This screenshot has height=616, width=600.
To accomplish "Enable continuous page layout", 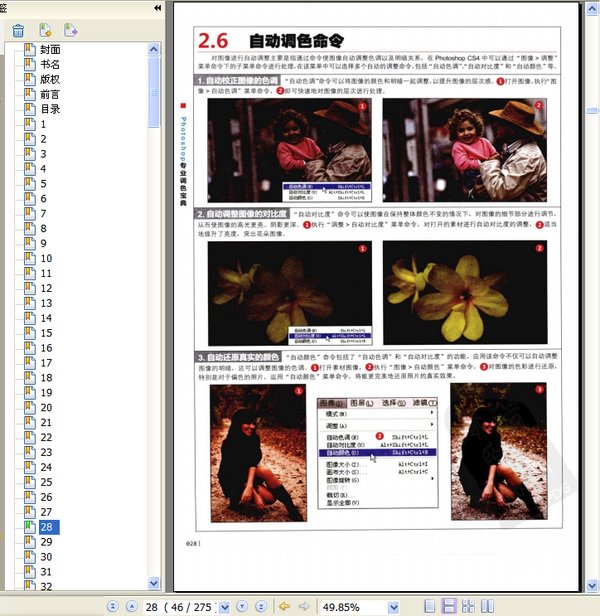I will pos(449,606).
